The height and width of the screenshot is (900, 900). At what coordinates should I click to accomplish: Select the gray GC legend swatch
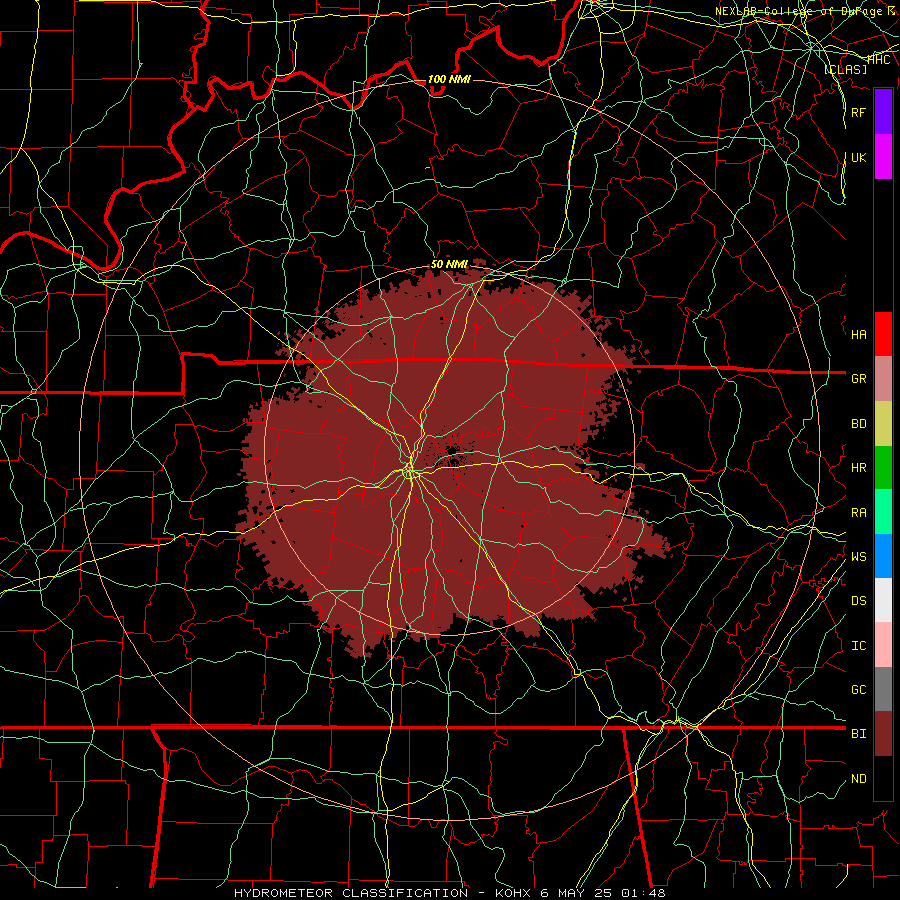[x=883, y=689]
